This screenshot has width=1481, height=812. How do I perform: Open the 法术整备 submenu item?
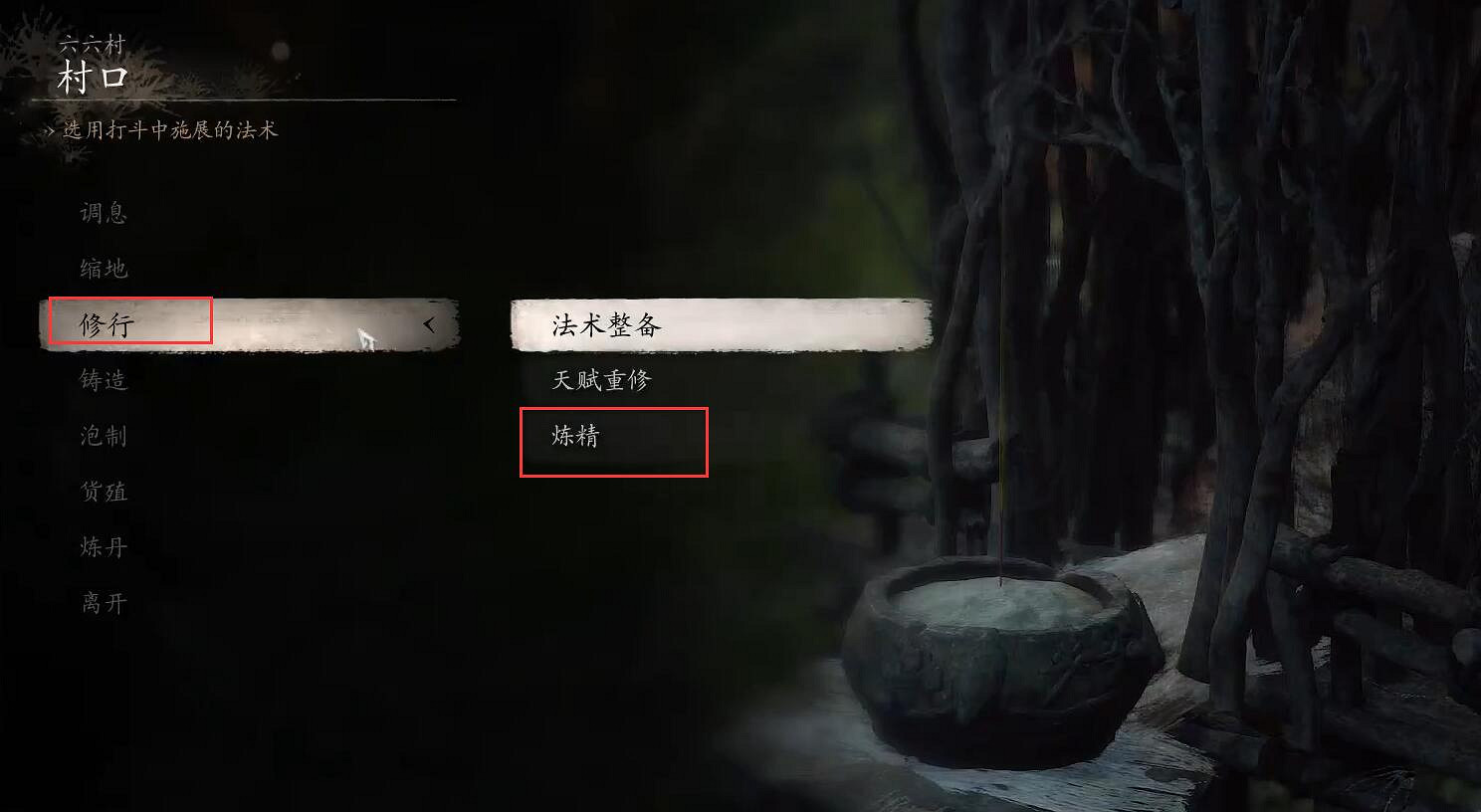tap(722, 325)
